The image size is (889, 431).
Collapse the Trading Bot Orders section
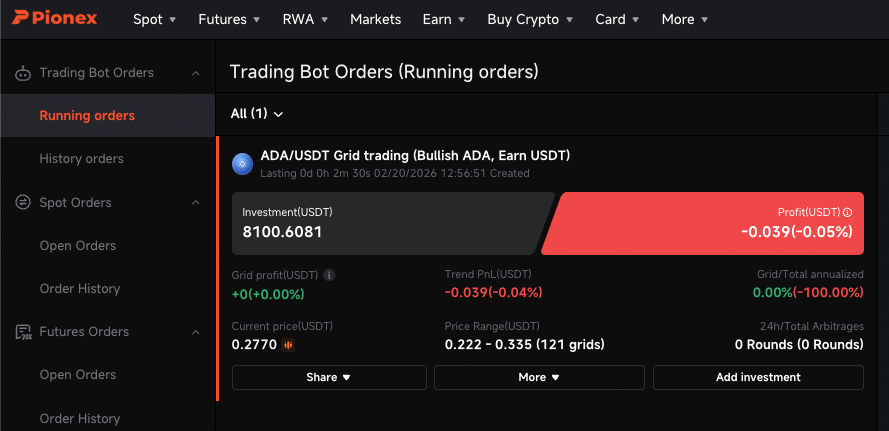[196, 73]
